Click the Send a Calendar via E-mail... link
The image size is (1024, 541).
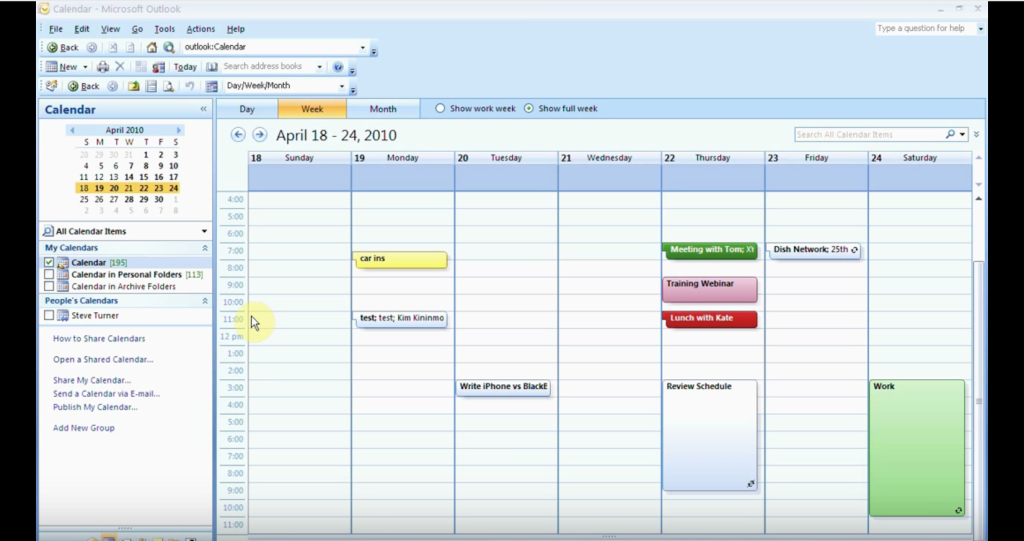point(106,394)
